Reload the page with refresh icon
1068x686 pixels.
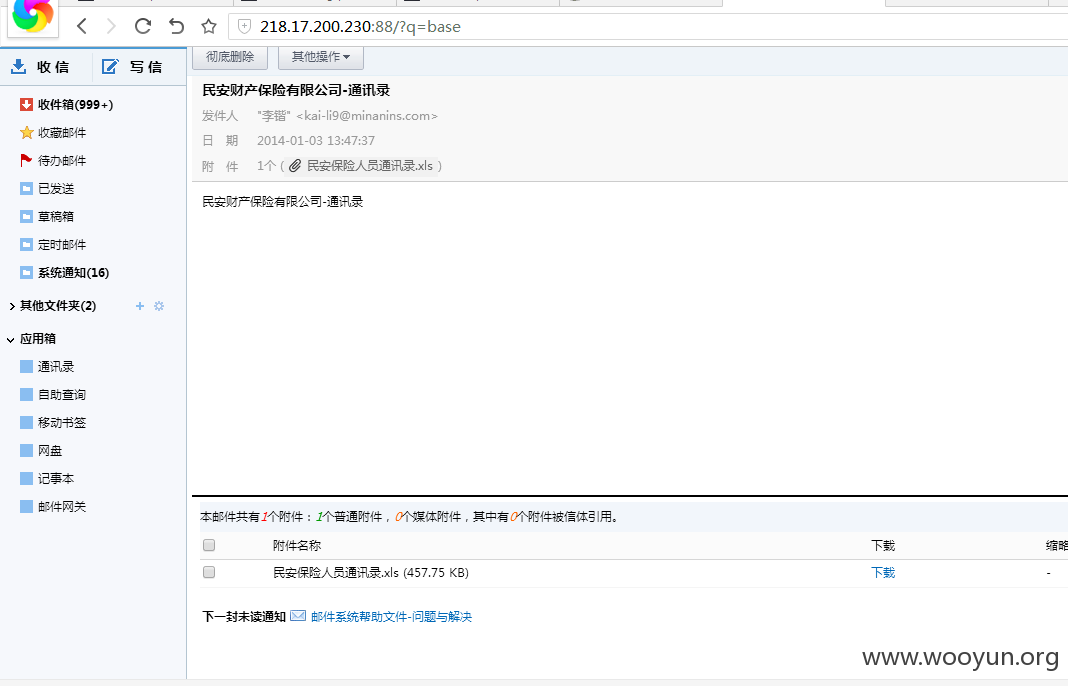(142, 27)
